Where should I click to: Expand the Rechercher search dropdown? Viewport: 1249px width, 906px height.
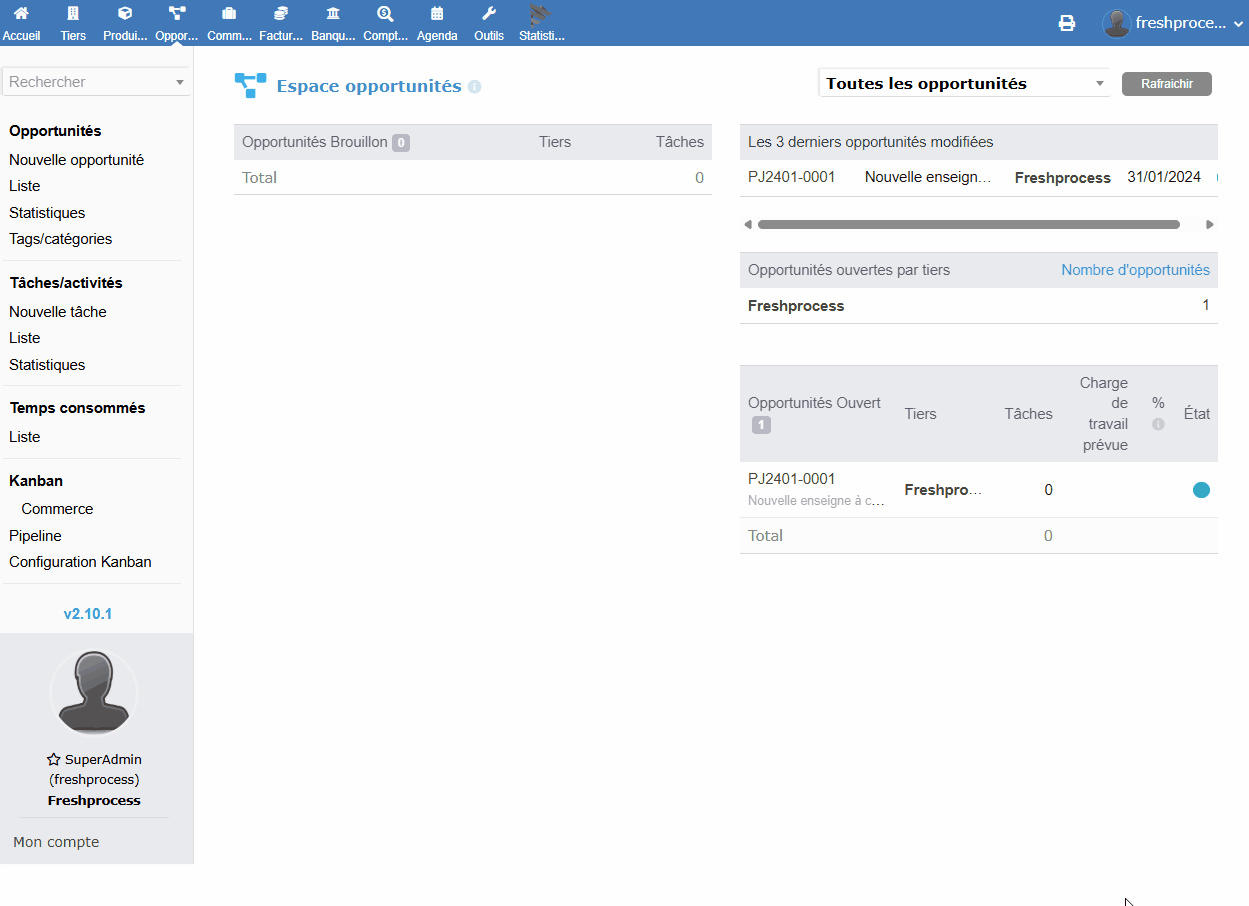[180, 82]
